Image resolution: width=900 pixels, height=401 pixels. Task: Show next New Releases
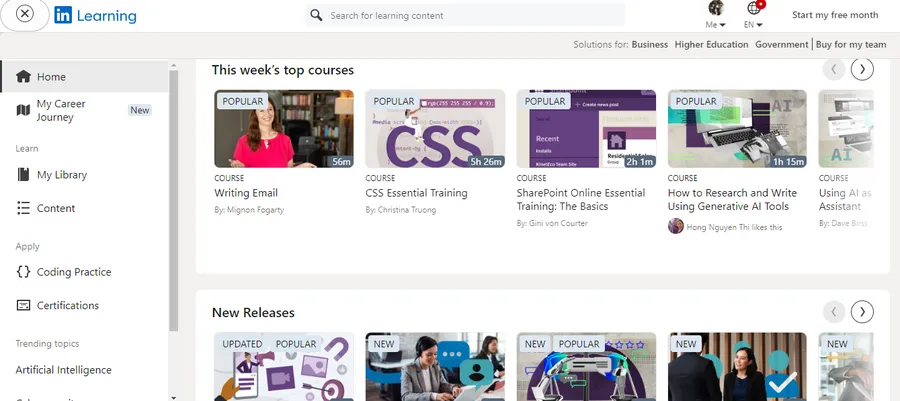coord(862,312)
